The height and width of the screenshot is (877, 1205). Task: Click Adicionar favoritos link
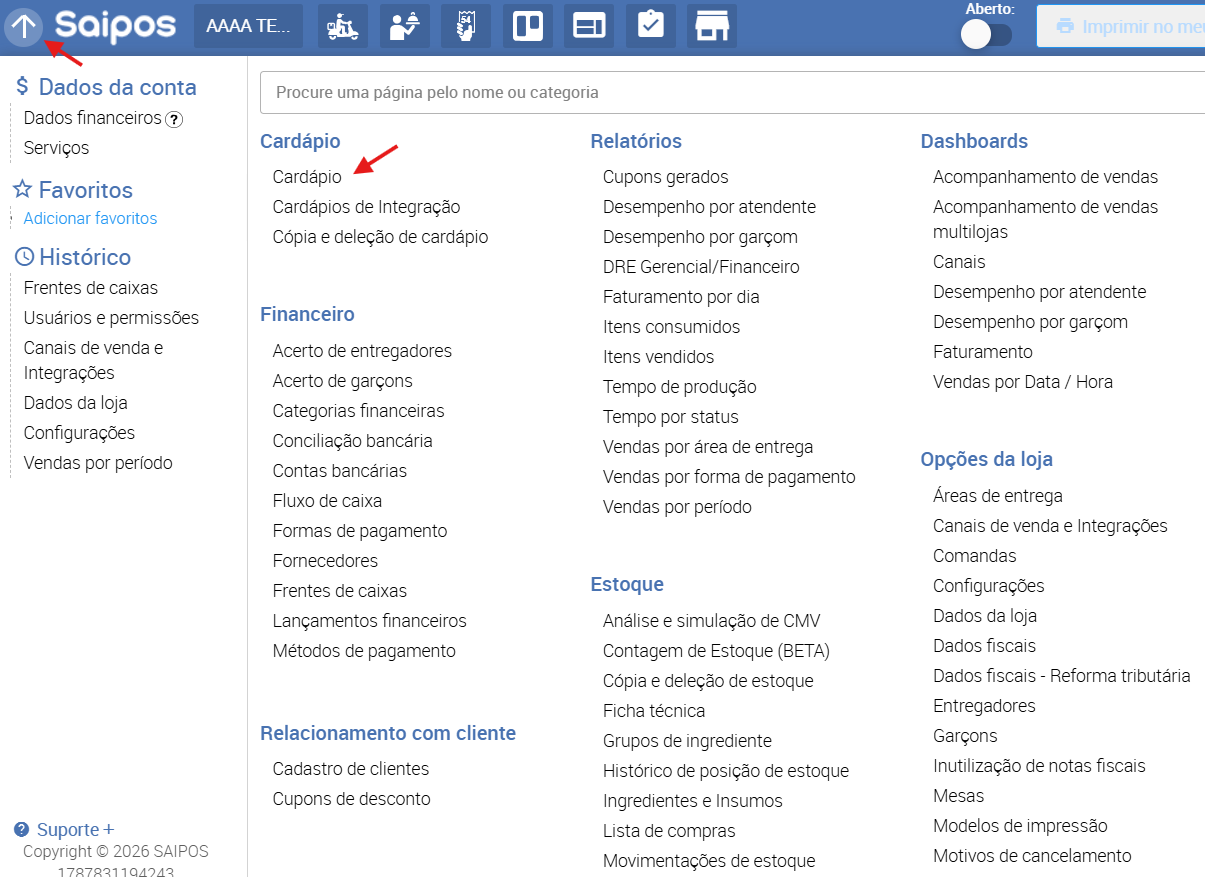click(x=90, y=218)
